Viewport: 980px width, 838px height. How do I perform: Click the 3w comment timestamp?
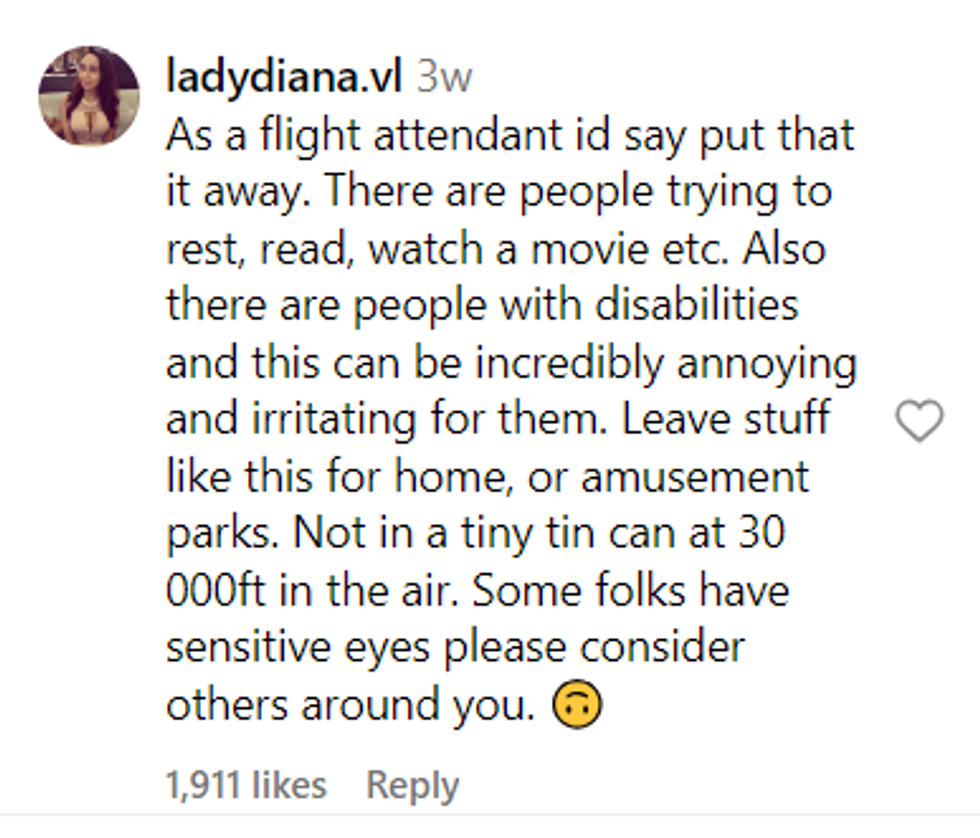tap(443, 78)
